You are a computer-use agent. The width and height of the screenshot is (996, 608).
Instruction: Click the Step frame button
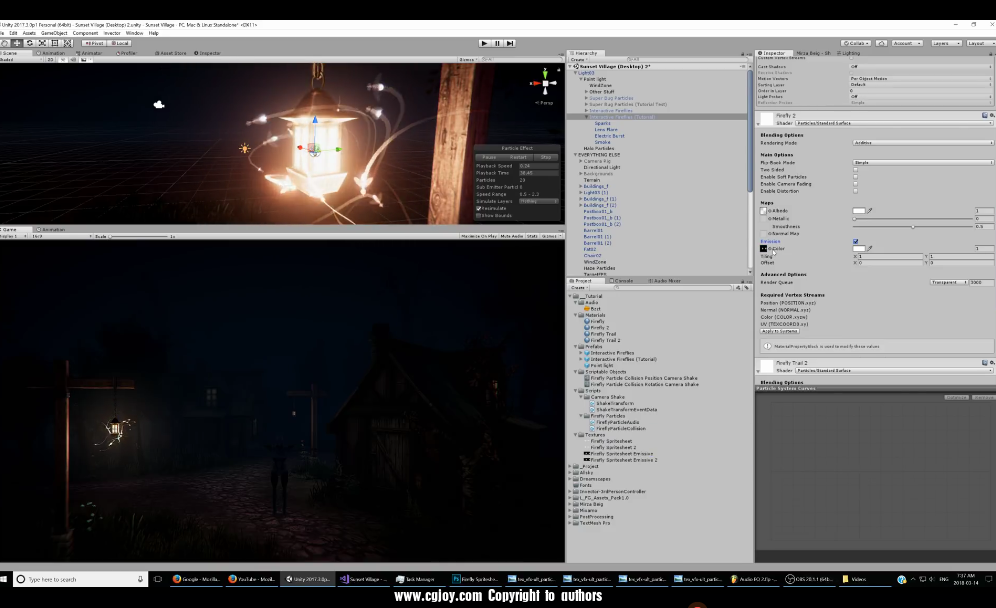tap(510, 43)
